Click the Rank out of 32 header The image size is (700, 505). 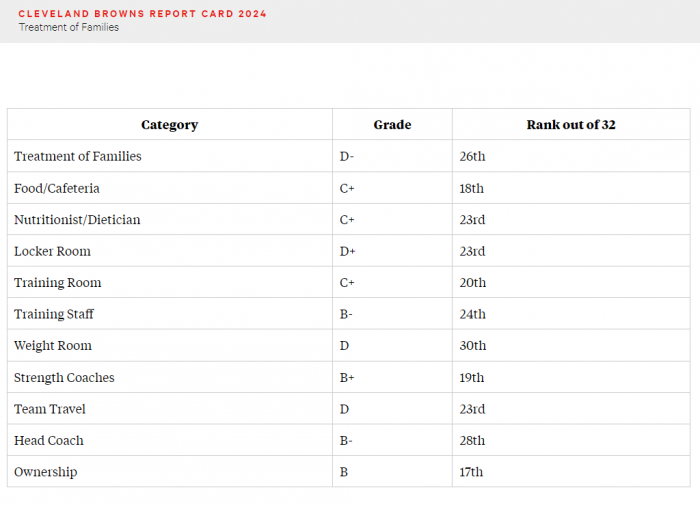pos(571,125)
